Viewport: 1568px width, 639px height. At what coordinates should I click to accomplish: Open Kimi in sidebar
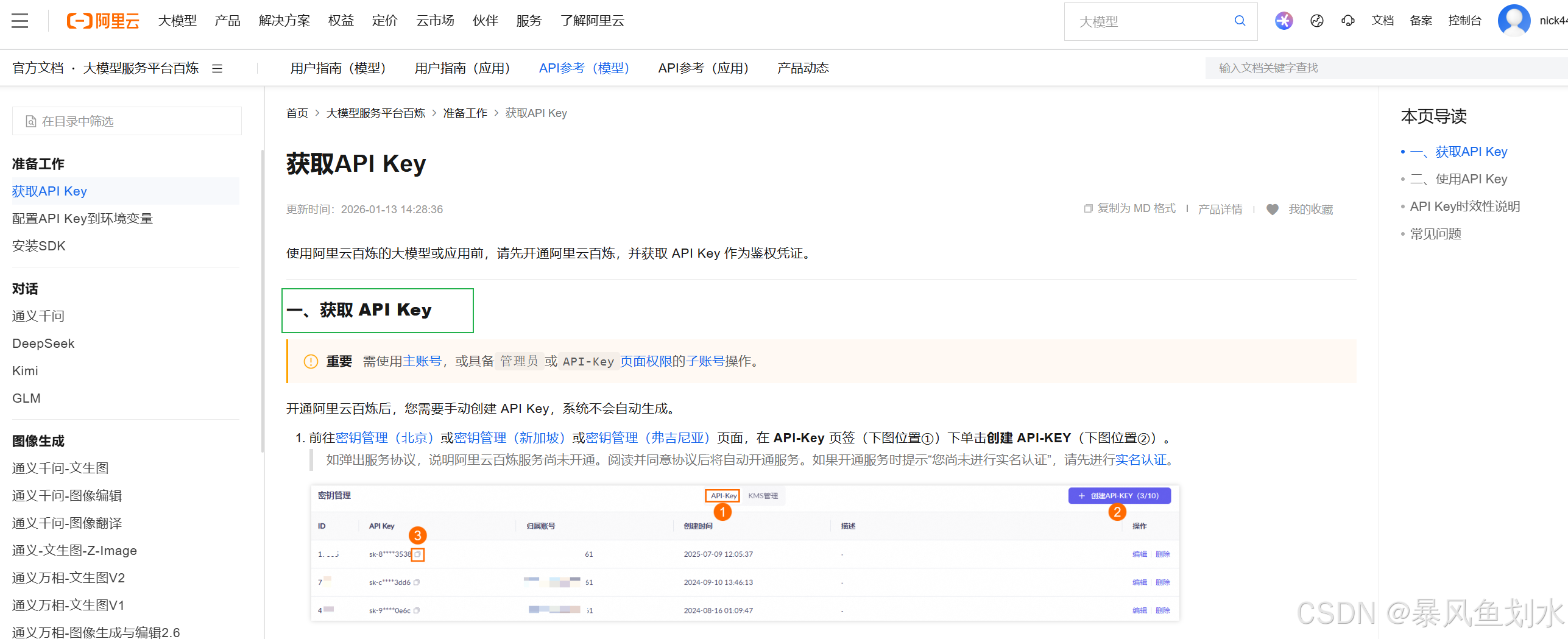pos(25,371)
